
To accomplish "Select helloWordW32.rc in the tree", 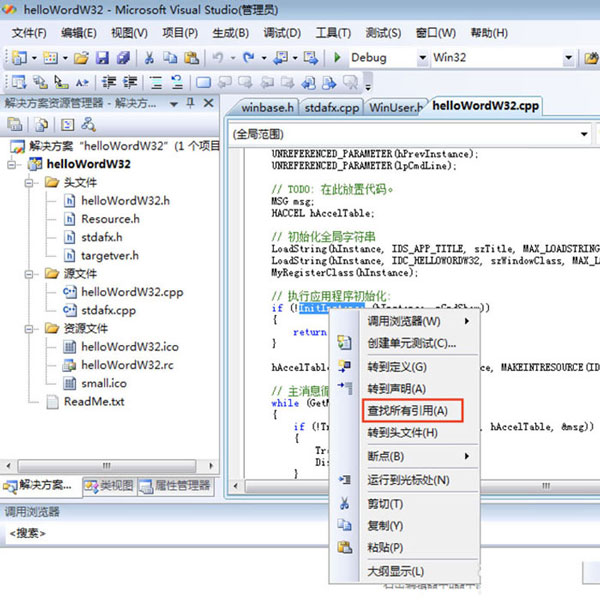I will point(128,365).
